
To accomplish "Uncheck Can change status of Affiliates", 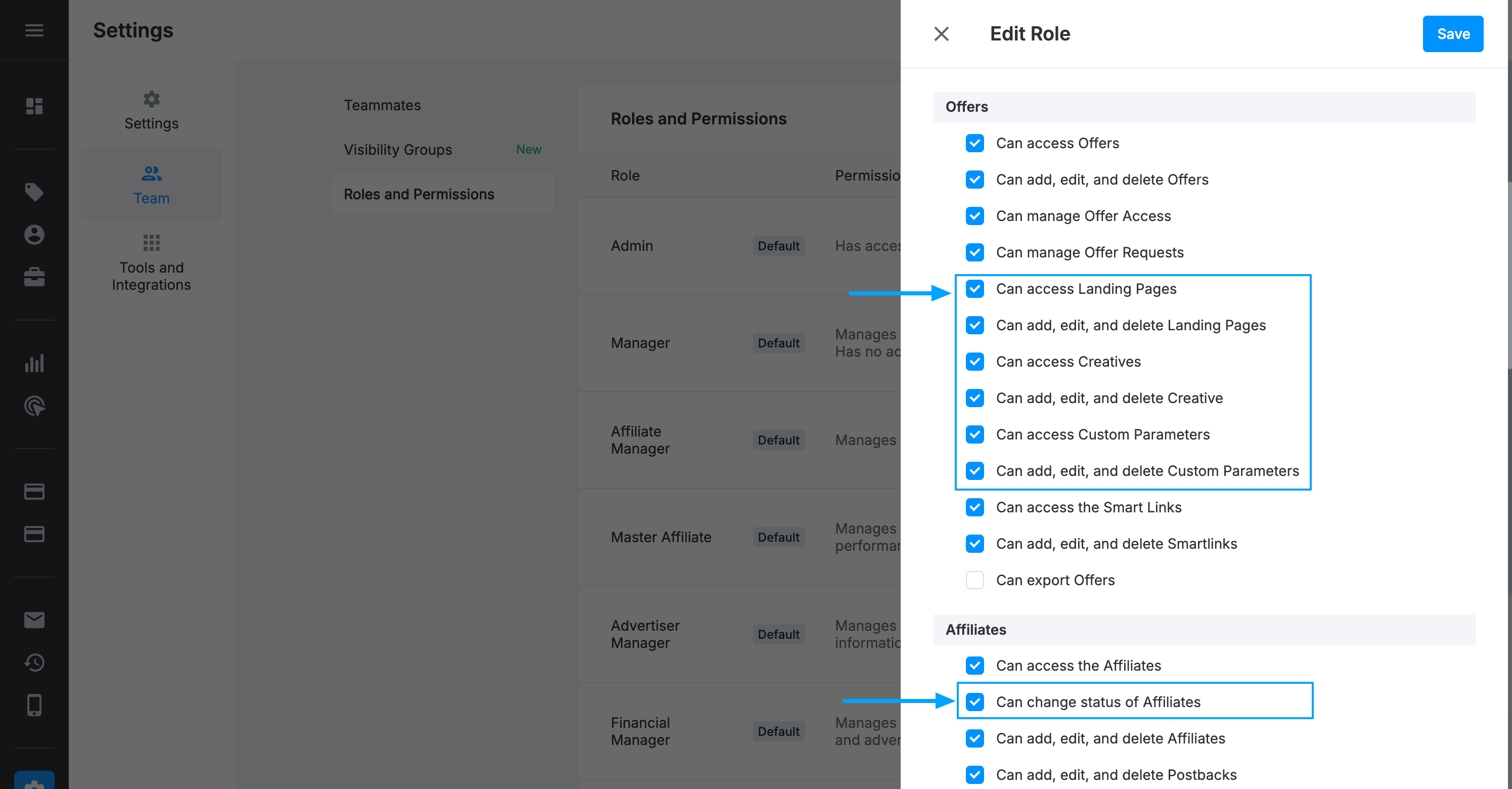I will [975, 702].
